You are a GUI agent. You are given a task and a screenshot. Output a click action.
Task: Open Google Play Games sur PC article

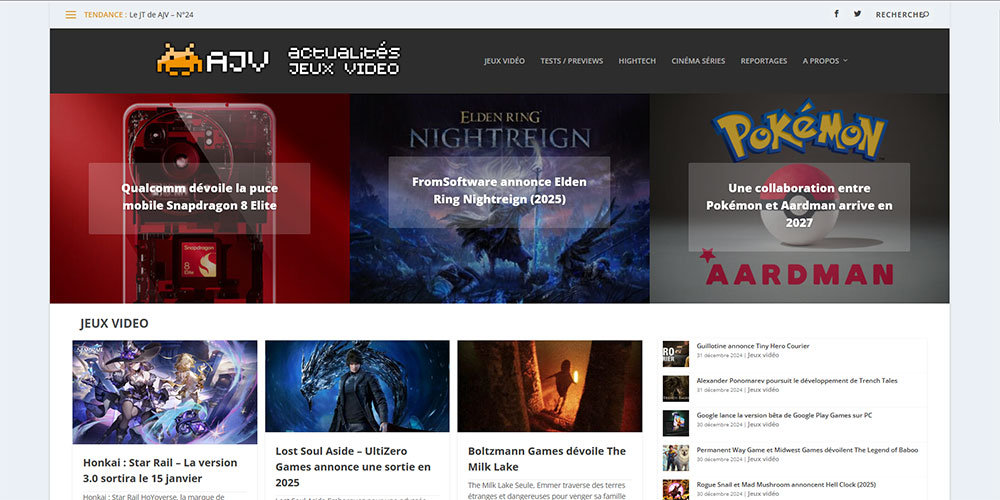pyautogui.click(x=784, y=415)
